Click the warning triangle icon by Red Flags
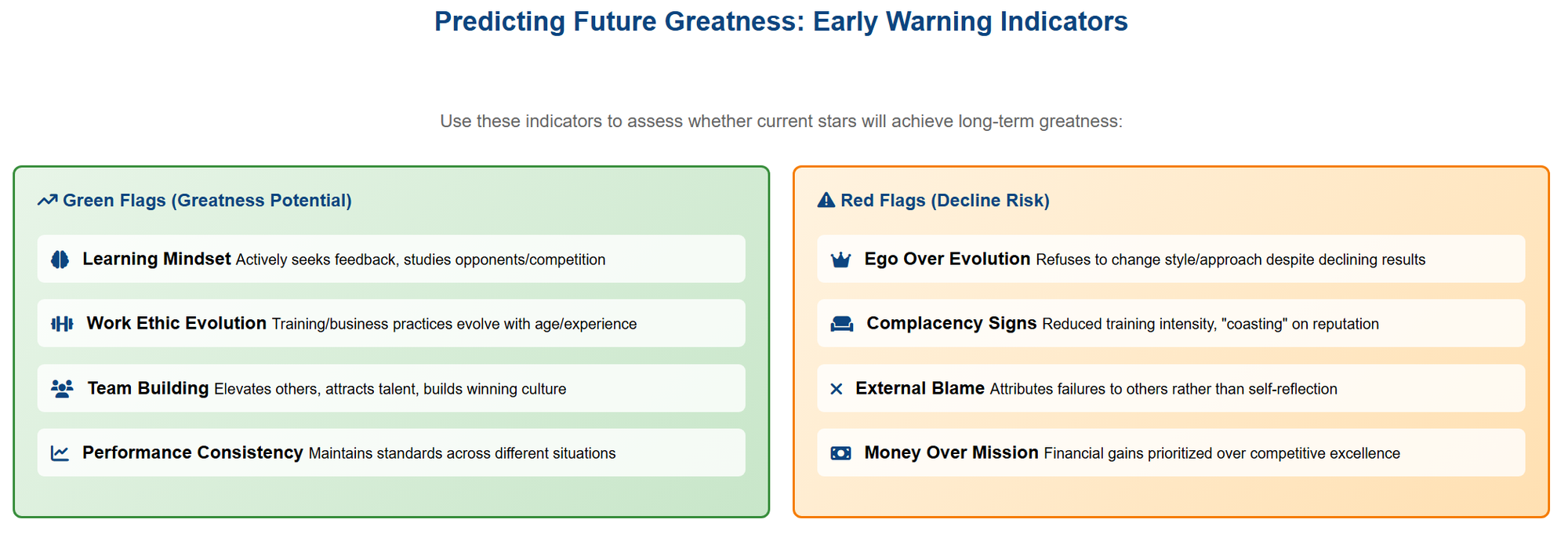Image resolution: width=1568 pixels, height=534 pixels. pos(826,201)
